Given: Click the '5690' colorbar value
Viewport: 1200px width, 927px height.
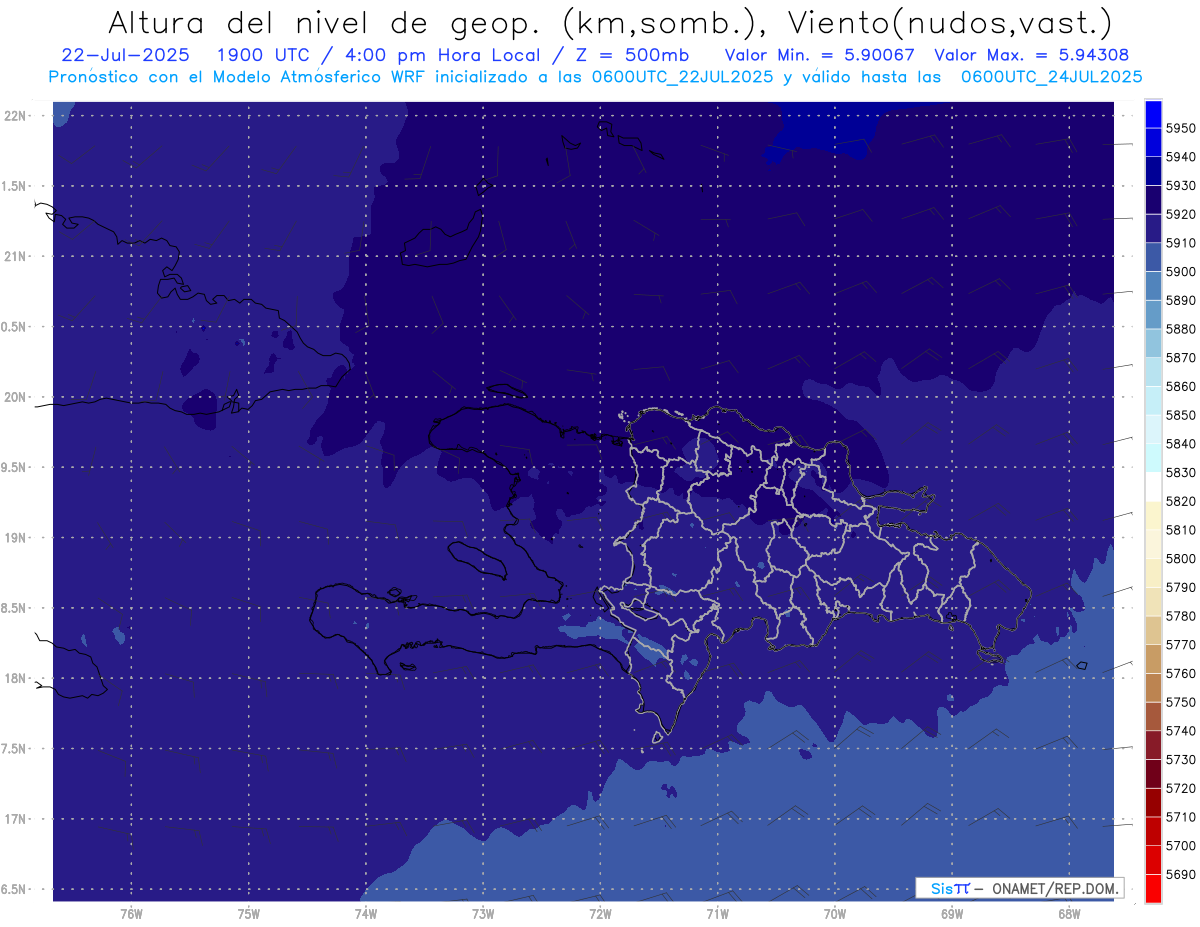Looking at the screenshot, I should pyautogui.click(x=1180, y=874).
